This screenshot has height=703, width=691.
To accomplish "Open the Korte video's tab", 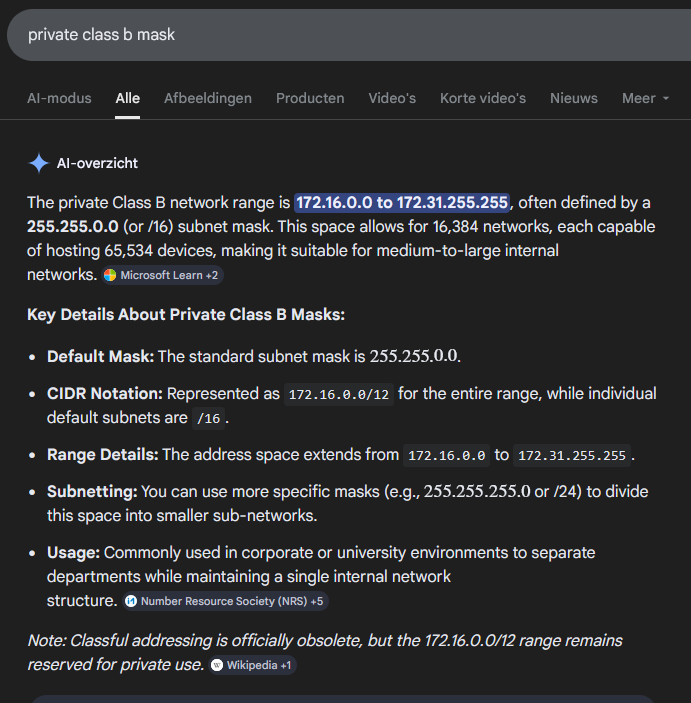I will click(483, 98).
